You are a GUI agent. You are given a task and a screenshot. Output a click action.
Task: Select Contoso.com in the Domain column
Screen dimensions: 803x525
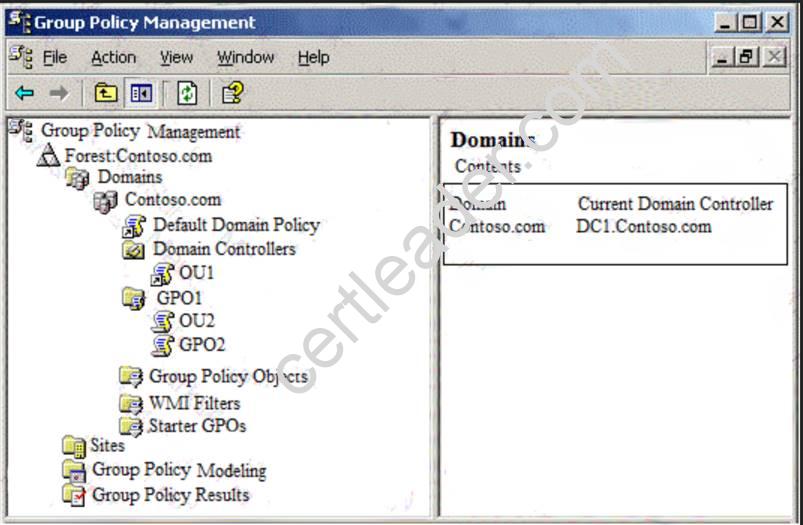click(497, 226)
